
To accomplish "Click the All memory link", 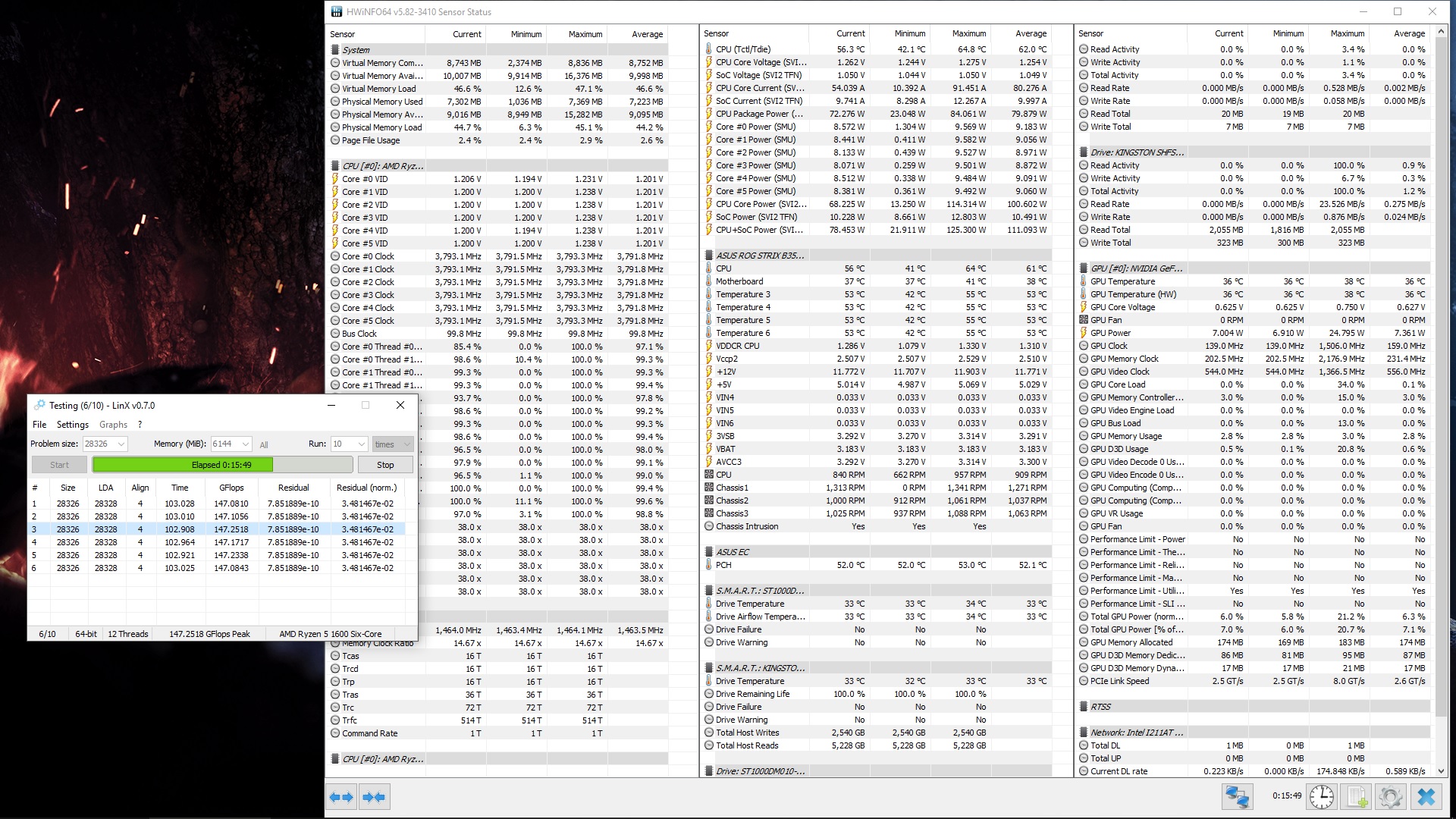I will pos(264,445).
